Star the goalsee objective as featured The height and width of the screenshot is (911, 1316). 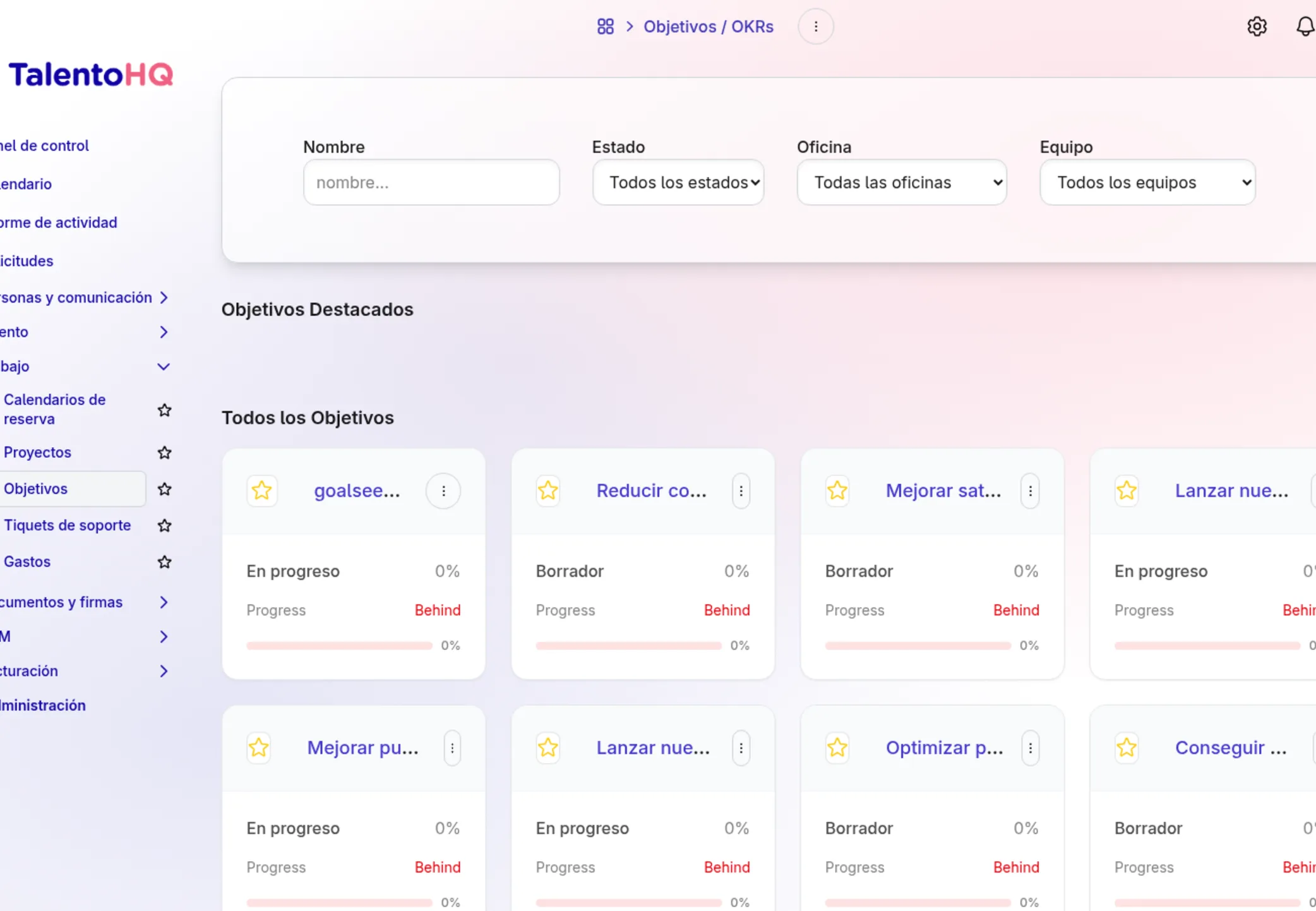coord(261,491)
